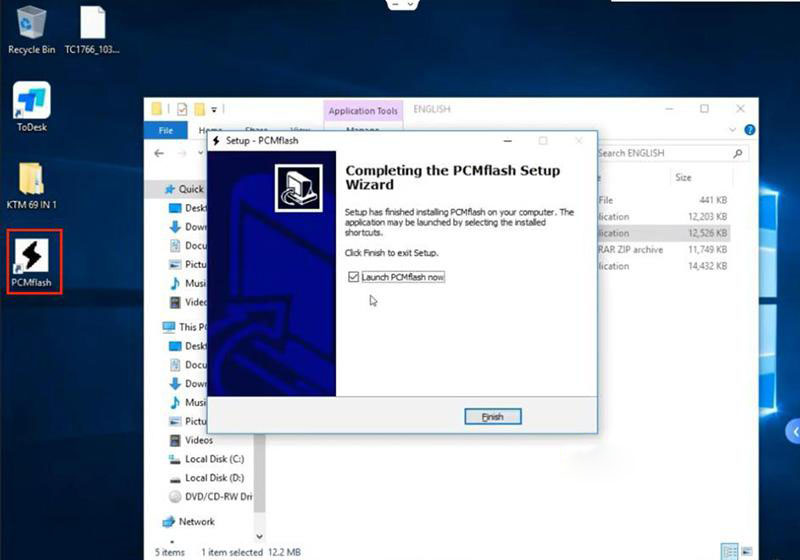
Task: Click the Network icon in sidebar
Action: pyautogui.click(x=168, y=522)
